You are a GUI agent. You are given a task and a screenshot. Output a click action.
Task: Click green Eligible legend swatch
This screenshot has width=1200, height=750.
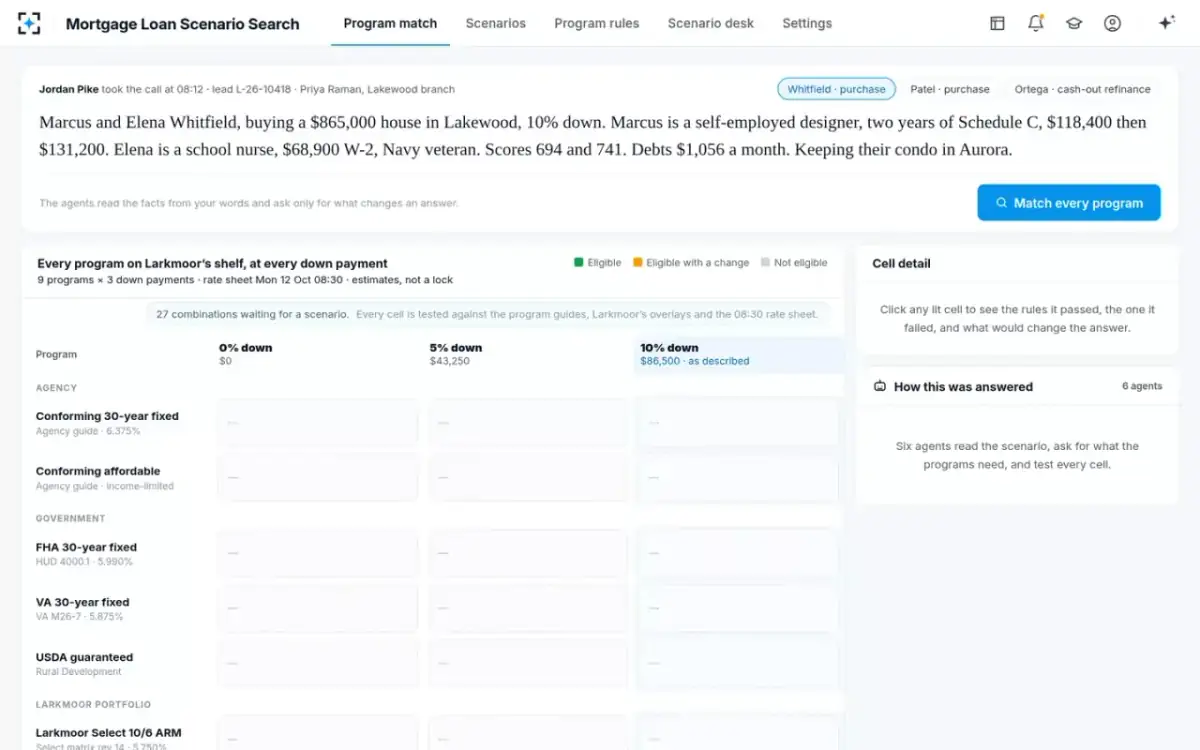pos(579,263)
